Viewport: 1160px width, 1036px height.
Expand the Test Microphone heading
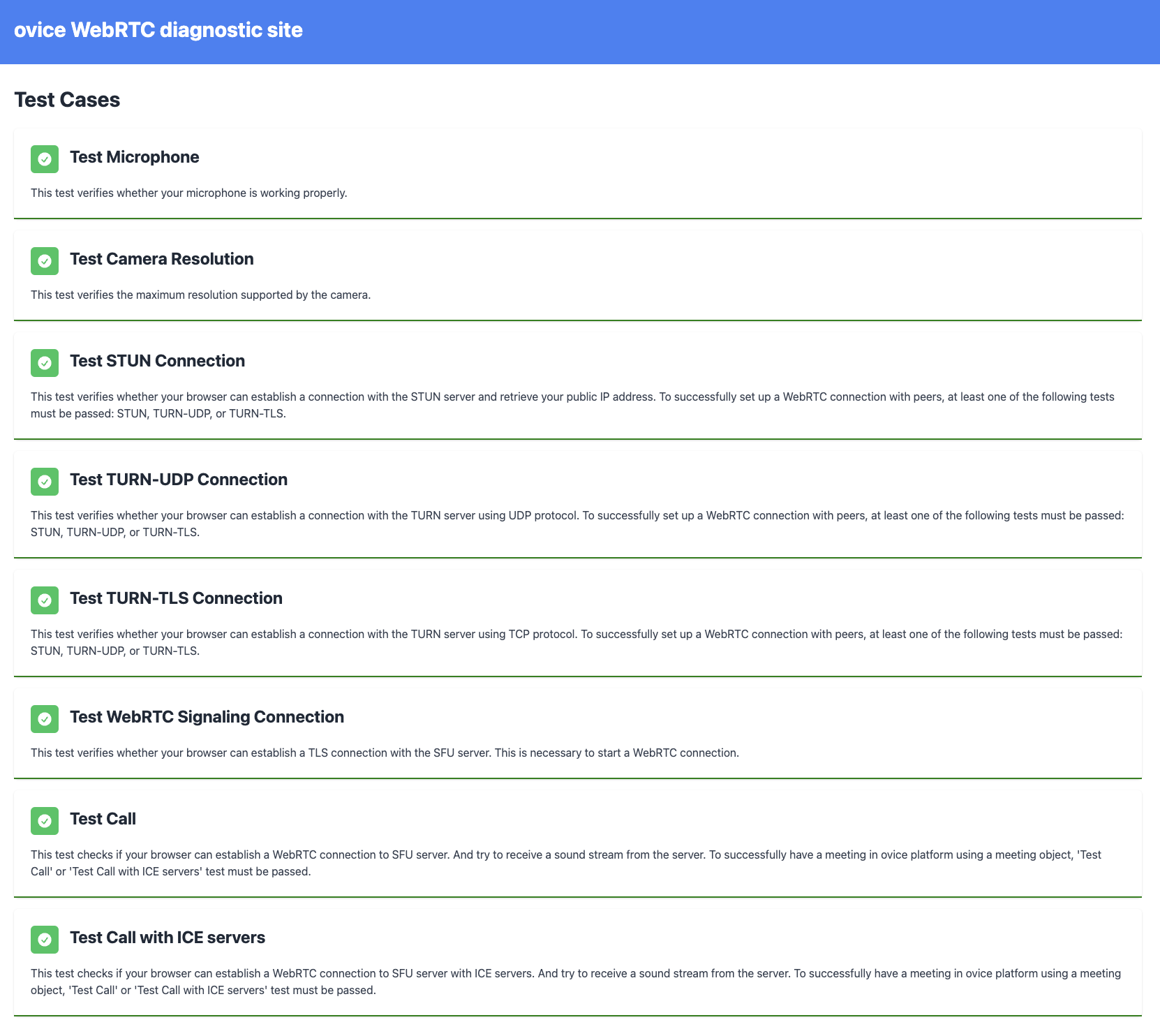[x=135, y=157]
